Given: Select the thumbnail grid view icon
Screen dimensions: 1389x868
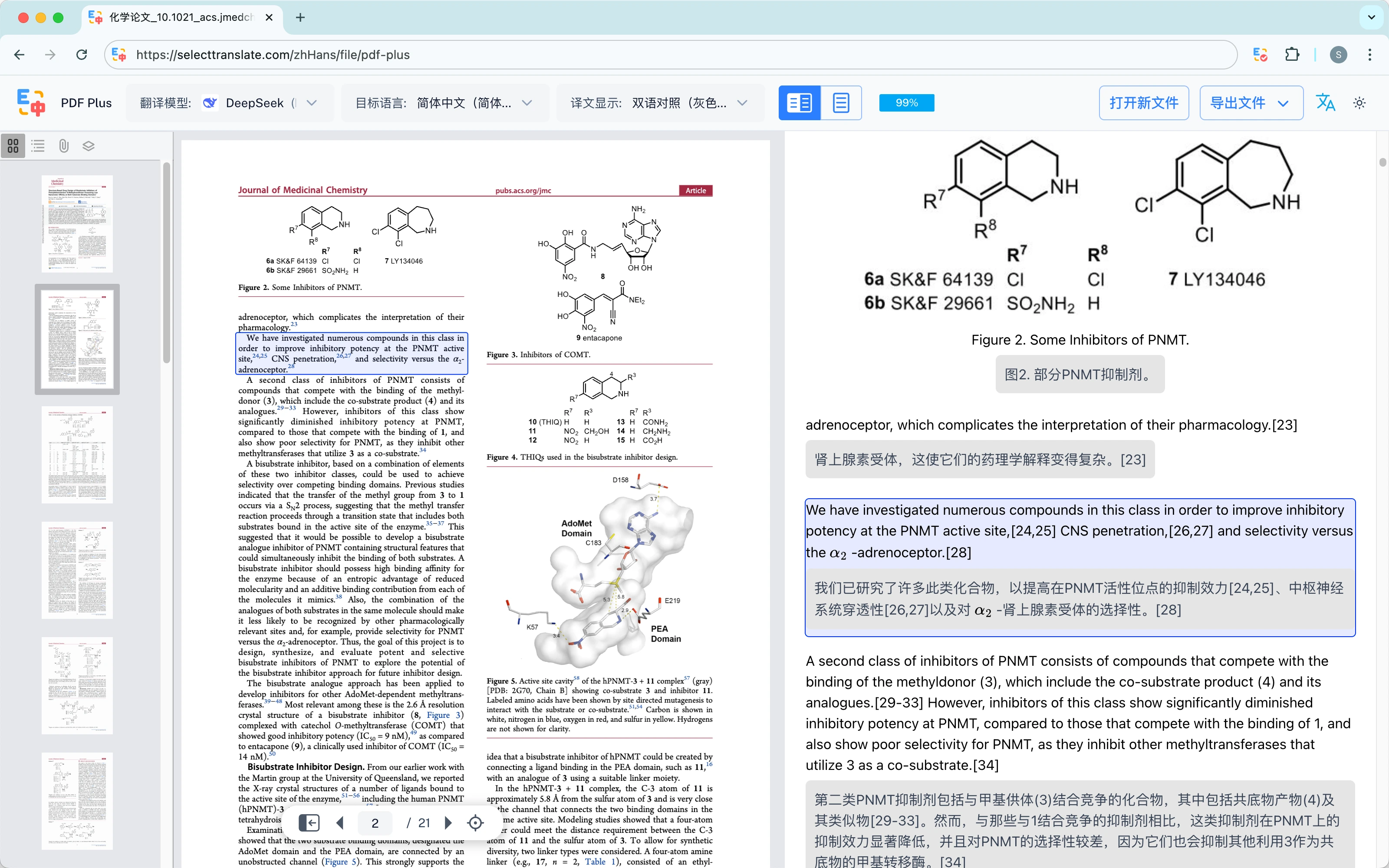Looking at the screenshot, I should pos(13,146).
